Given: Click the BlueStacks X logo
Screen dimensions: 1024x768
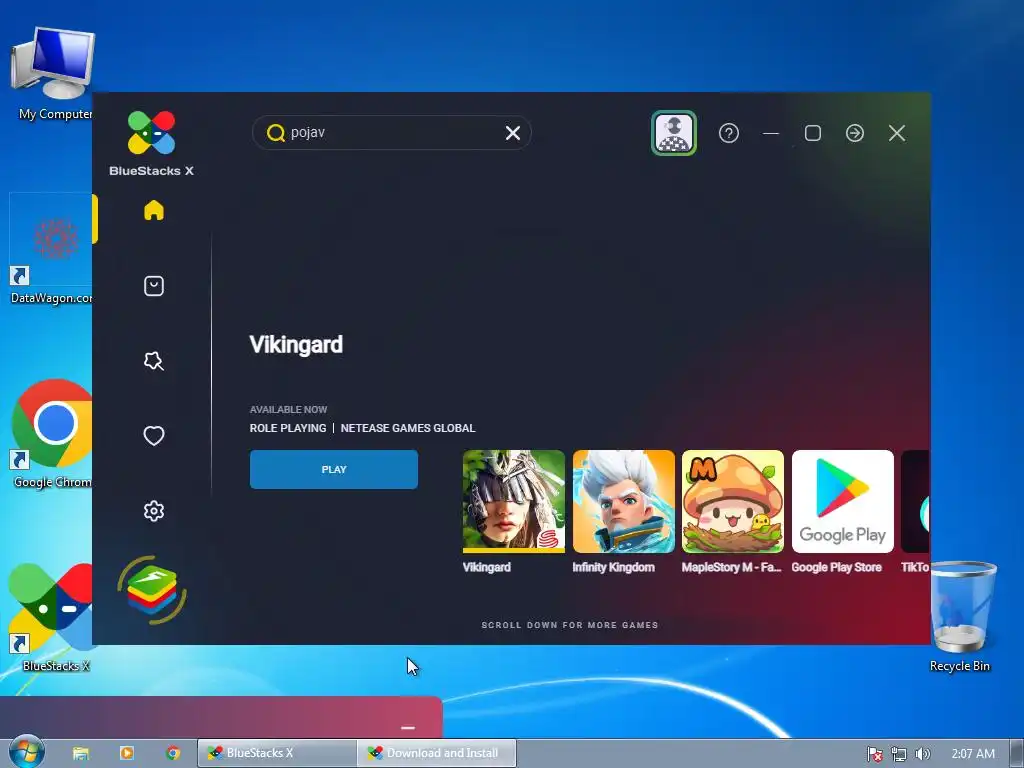Looking at the screenshot, I should 152,143.
